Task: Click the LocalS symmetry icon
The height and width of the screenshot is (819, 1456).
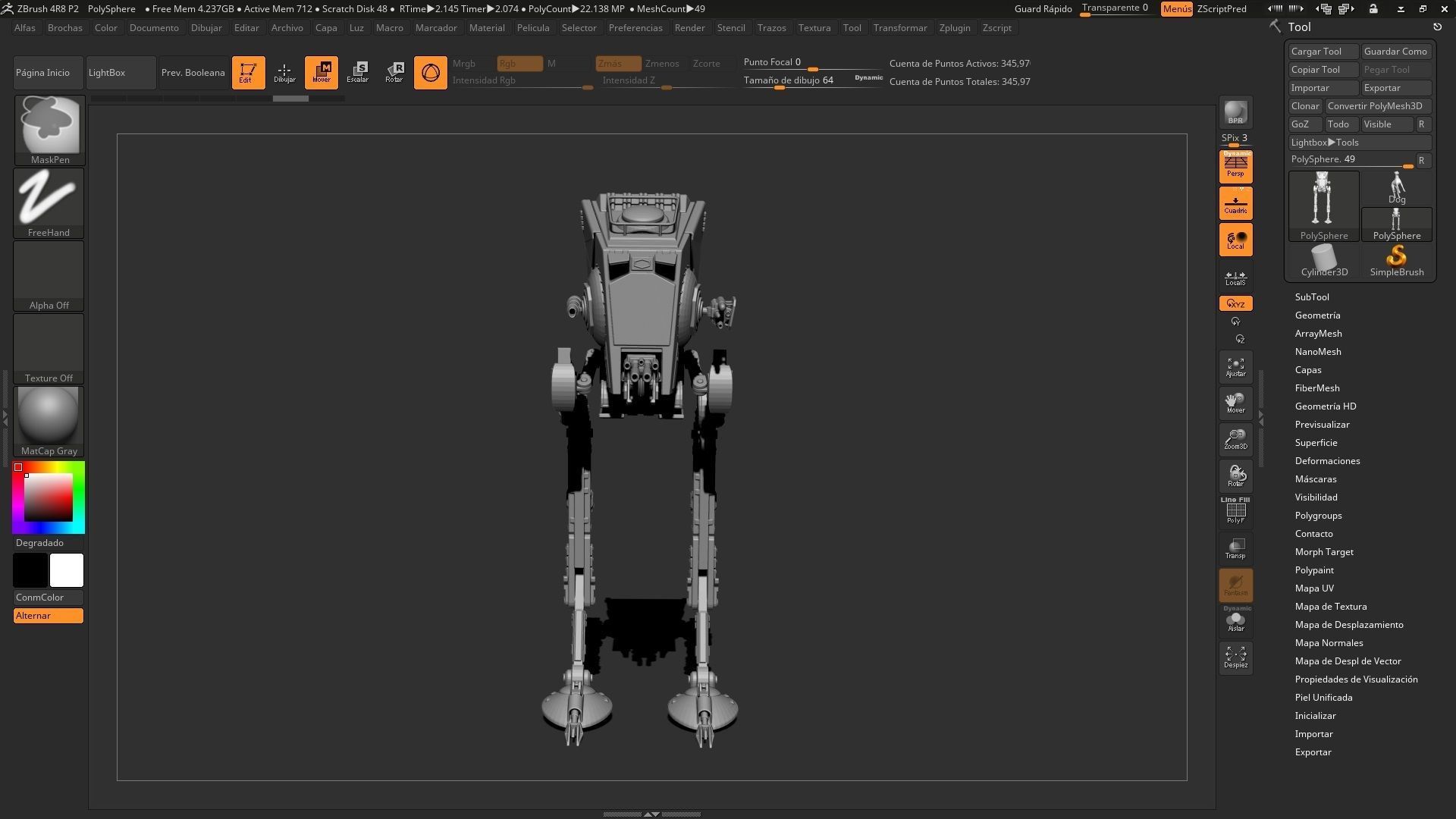Action: pyautogui.click(x=1235, y=278)
